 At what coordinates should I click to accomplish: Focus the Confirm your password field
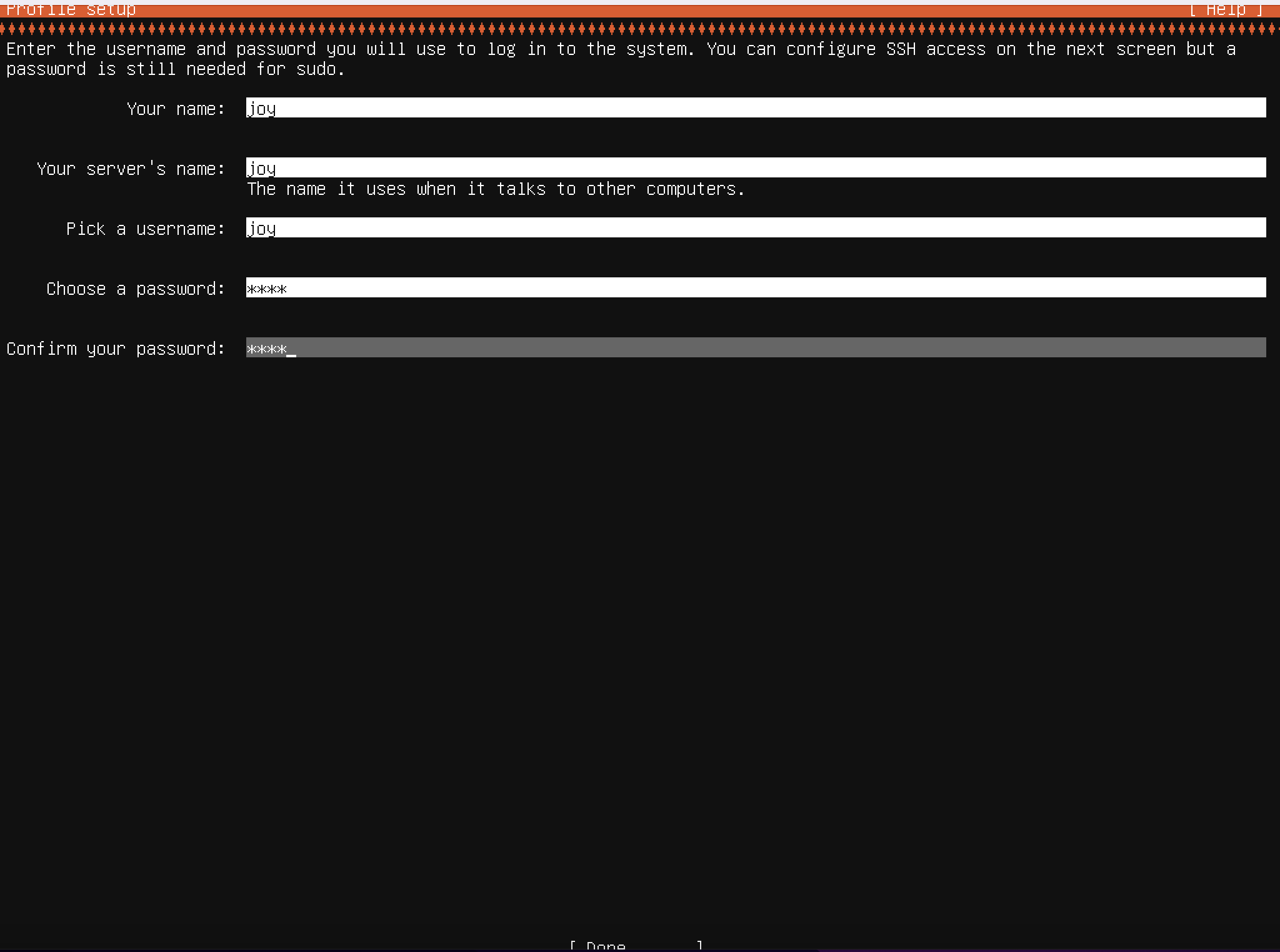coord(755,347)
